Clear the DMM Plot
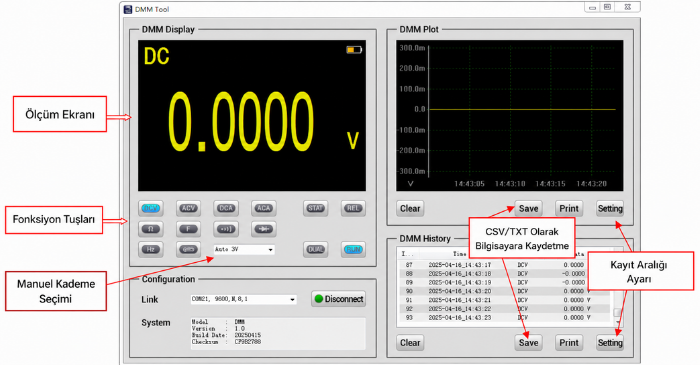The width and height of the screenshot is (700, 365). [x=410, y=209]
